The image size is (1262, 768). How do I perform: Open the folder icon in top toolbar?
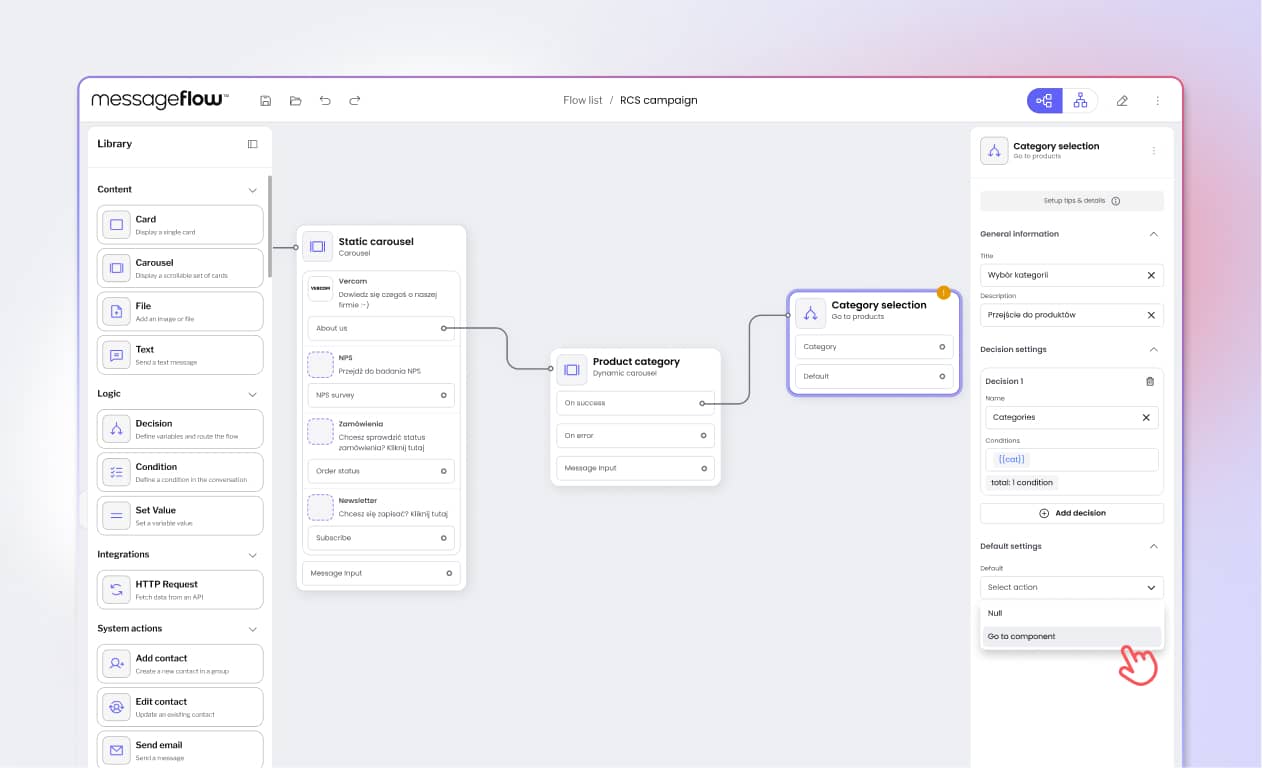click(295, 101)
